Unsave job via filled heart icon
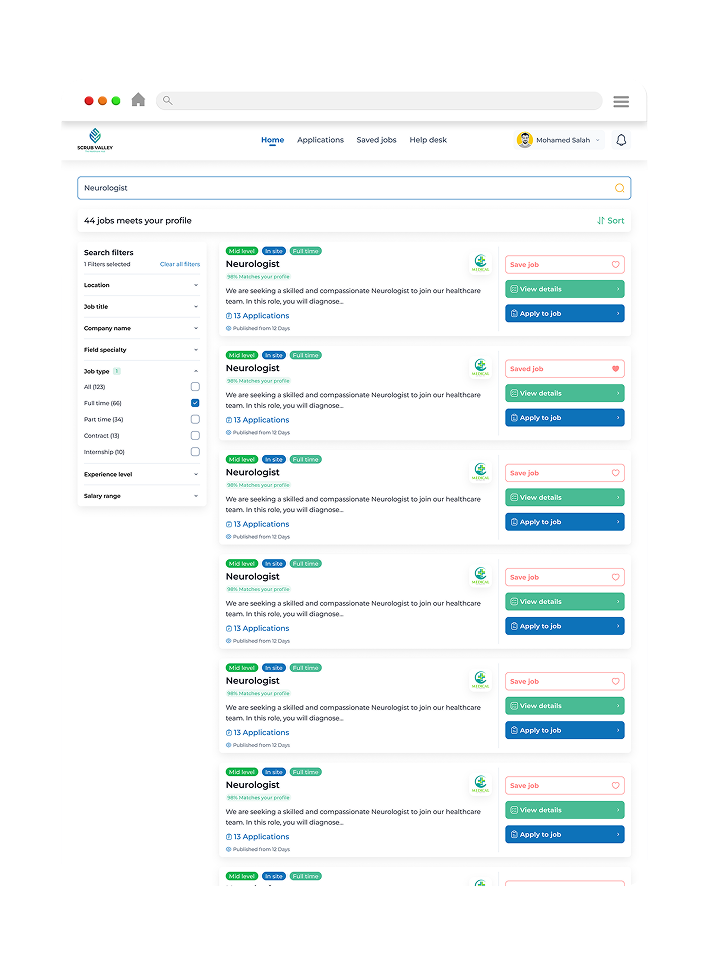 point(616,369)
